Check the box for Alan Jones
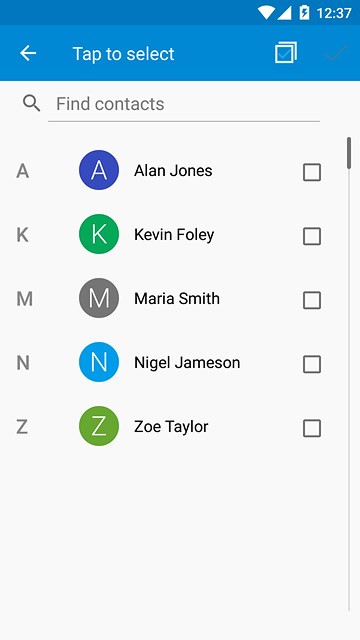Viewport: 360px width, 640px height. click(312, 172)
